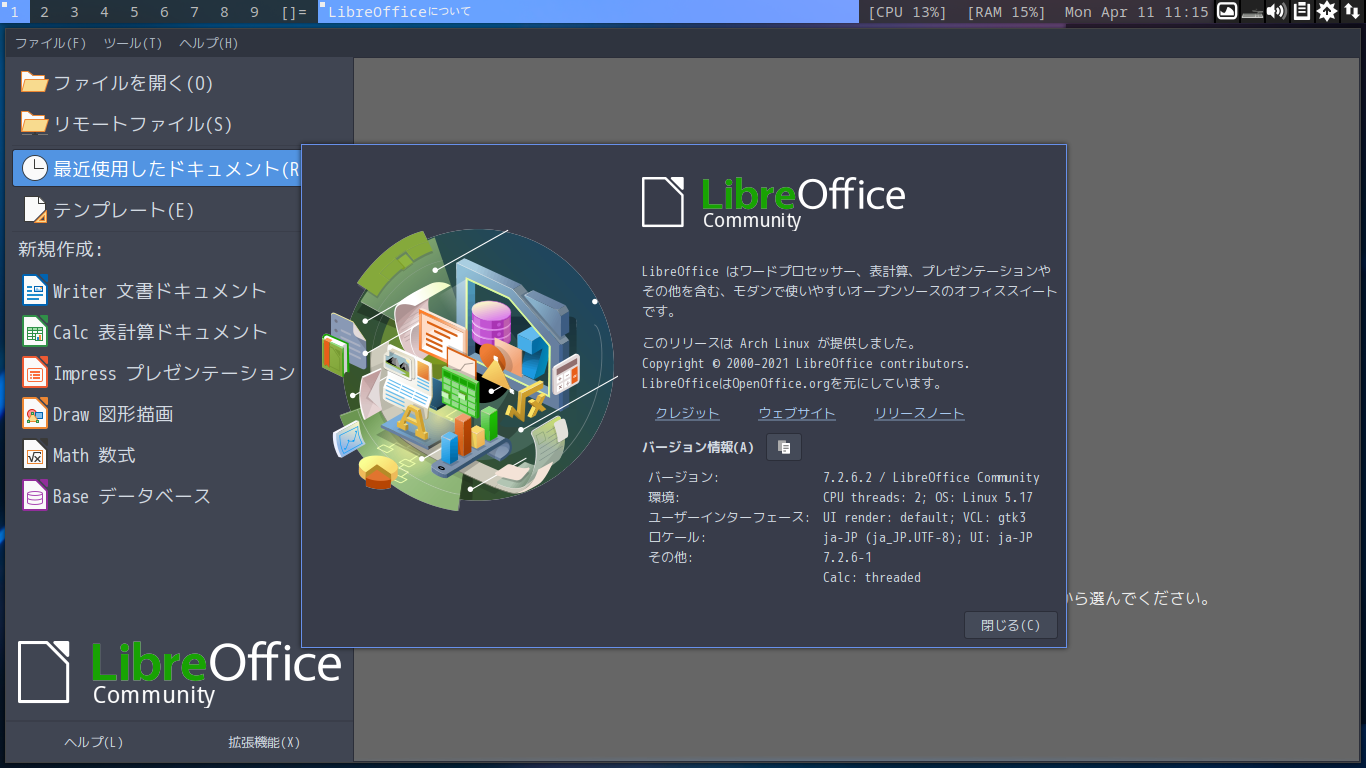The height and width of the screenshot is (768, 1366).
Task: Click the version text 7.2.6.2 / LibreOffice Community
Action: pos(931,477)
